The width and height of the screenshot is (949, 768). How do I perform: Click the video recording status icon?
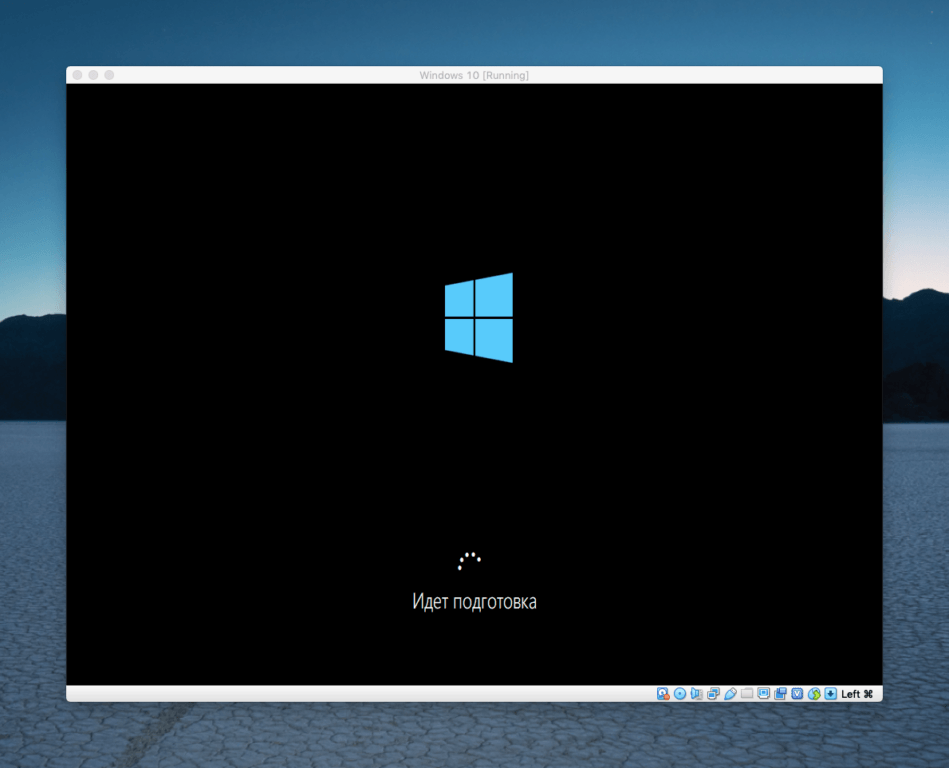[780, 694]
